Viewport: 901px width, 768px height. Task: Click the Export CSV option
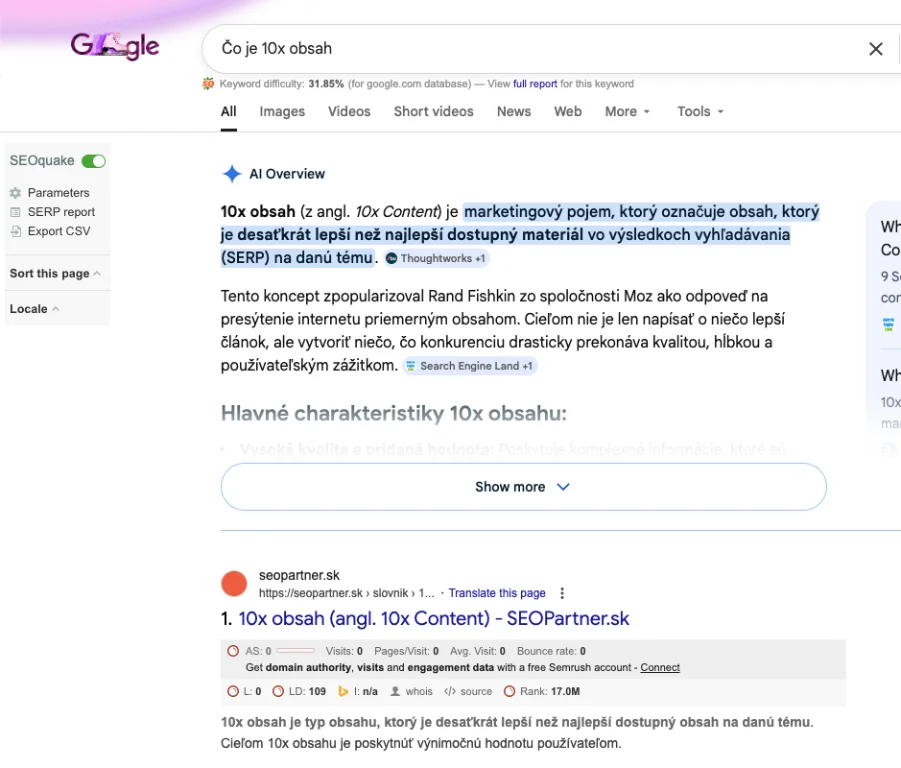[58, 231]
